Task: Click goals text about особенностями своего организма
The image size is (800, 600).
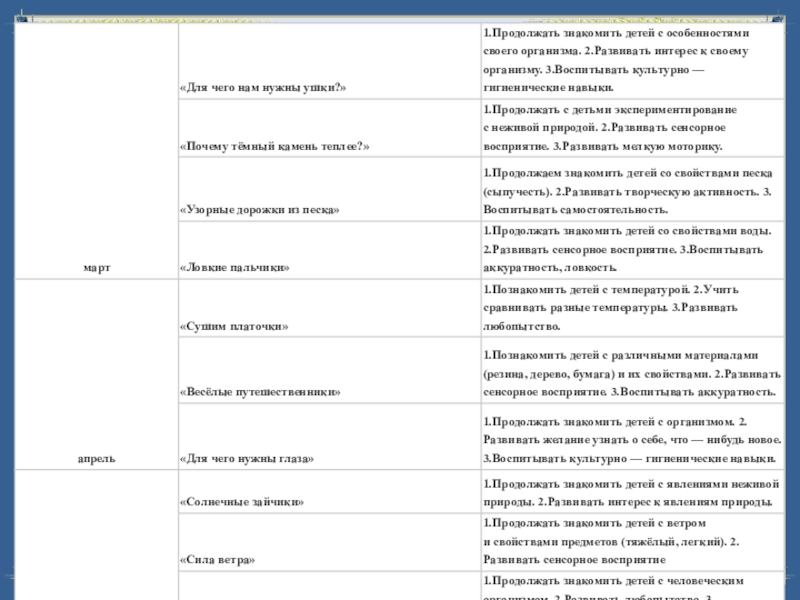Action: pyautogui.click(x=616, y=60)
